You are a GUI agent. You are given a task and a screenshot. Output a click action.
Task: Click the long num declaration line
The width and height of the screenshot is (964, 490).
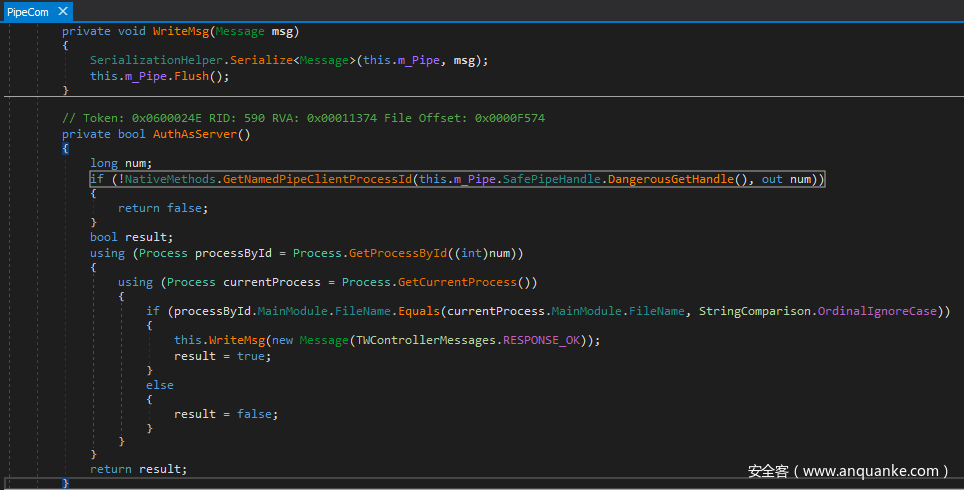[x=119, y=163]
